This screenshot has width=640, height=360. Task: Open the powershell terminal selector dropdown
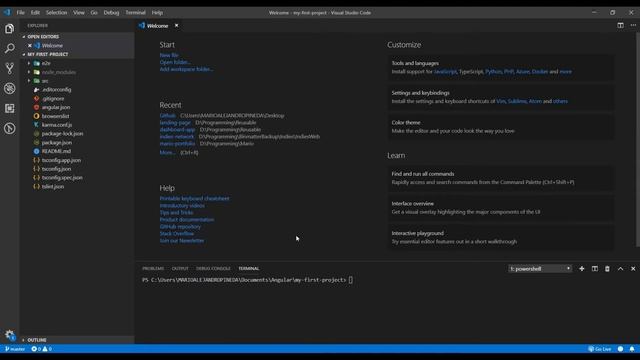(x=540, y=269)
